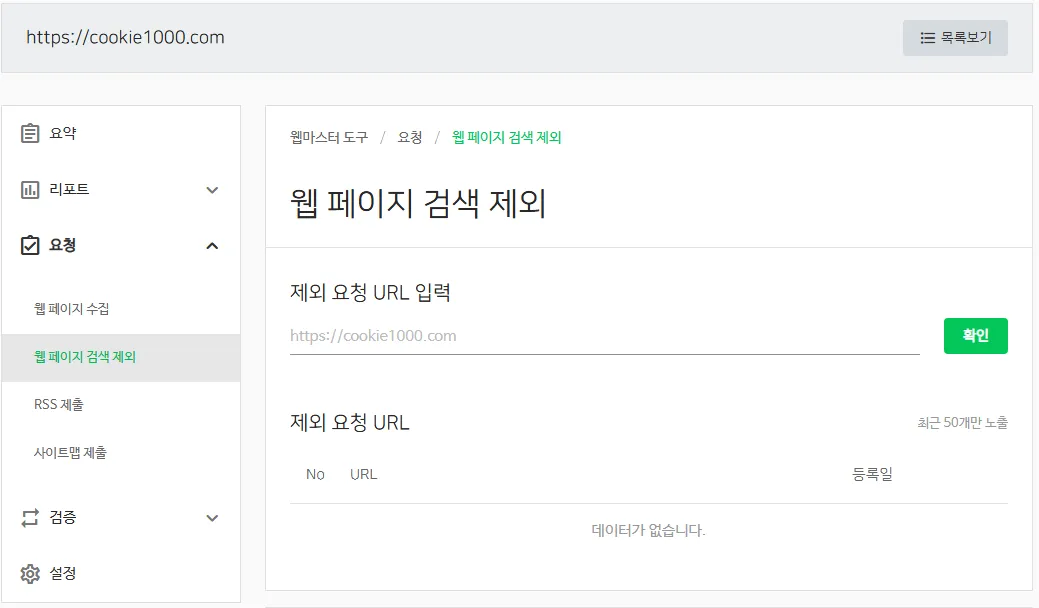Image resolution: width=1039 pixels, height=608 pixels.
Task: Collapse the 요청 section chevron
Action: click(x=212, y=245)
